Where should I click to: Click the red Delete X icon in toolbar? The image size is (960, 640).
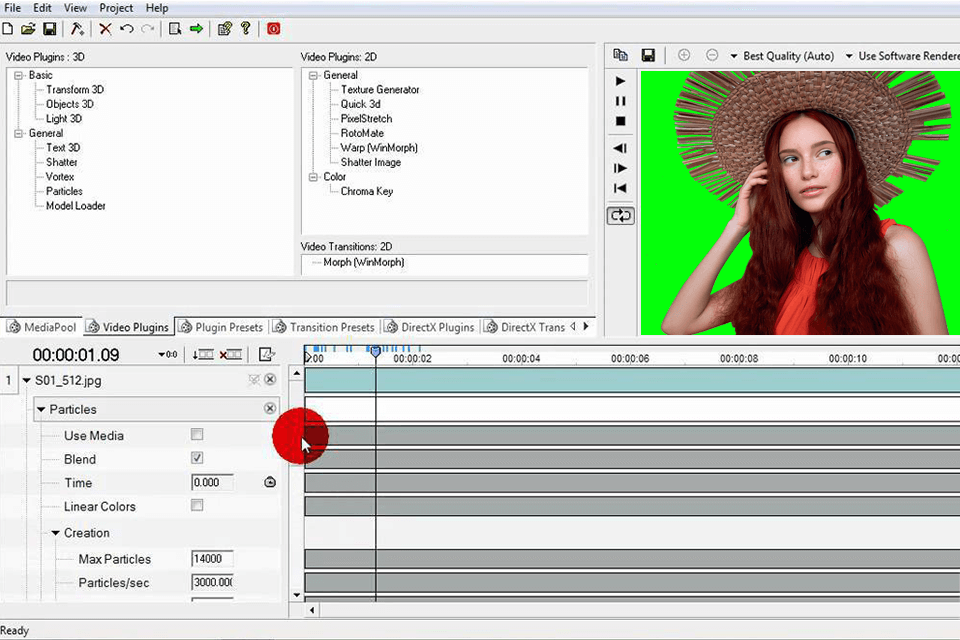105,29
